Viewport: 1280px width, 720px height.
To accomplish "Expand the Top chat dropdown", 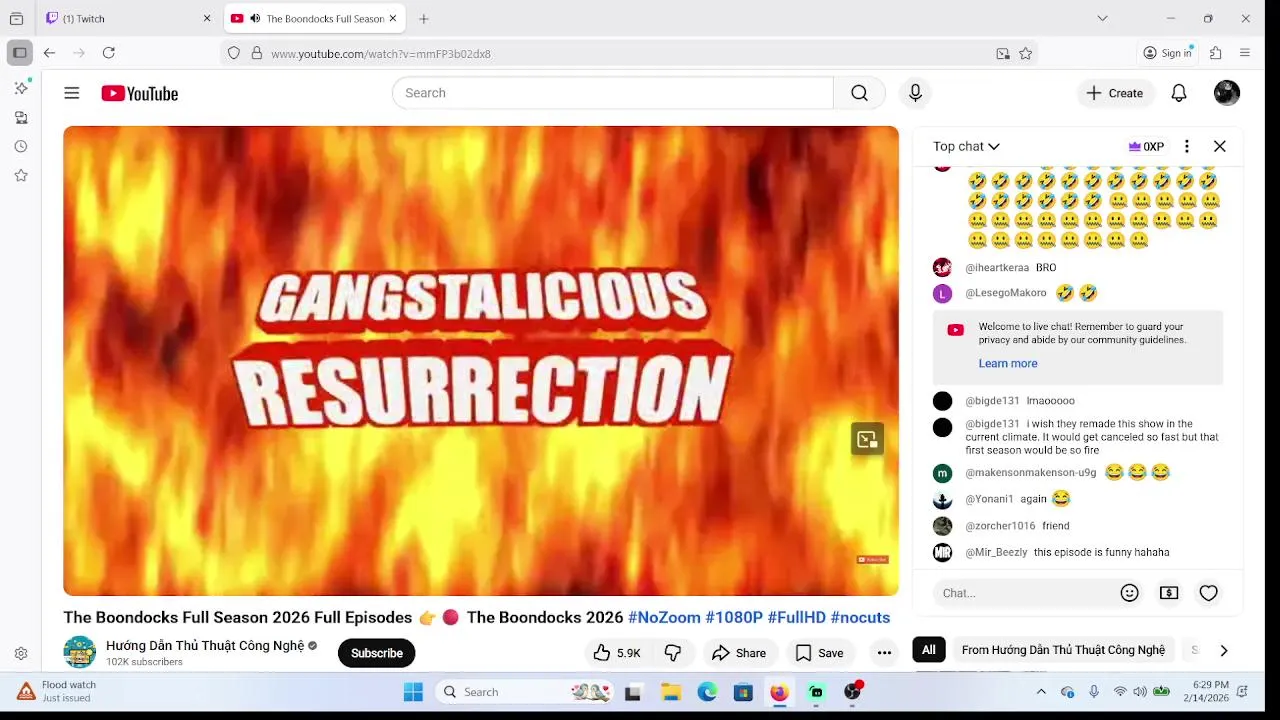I will click(x=966, y=146).
